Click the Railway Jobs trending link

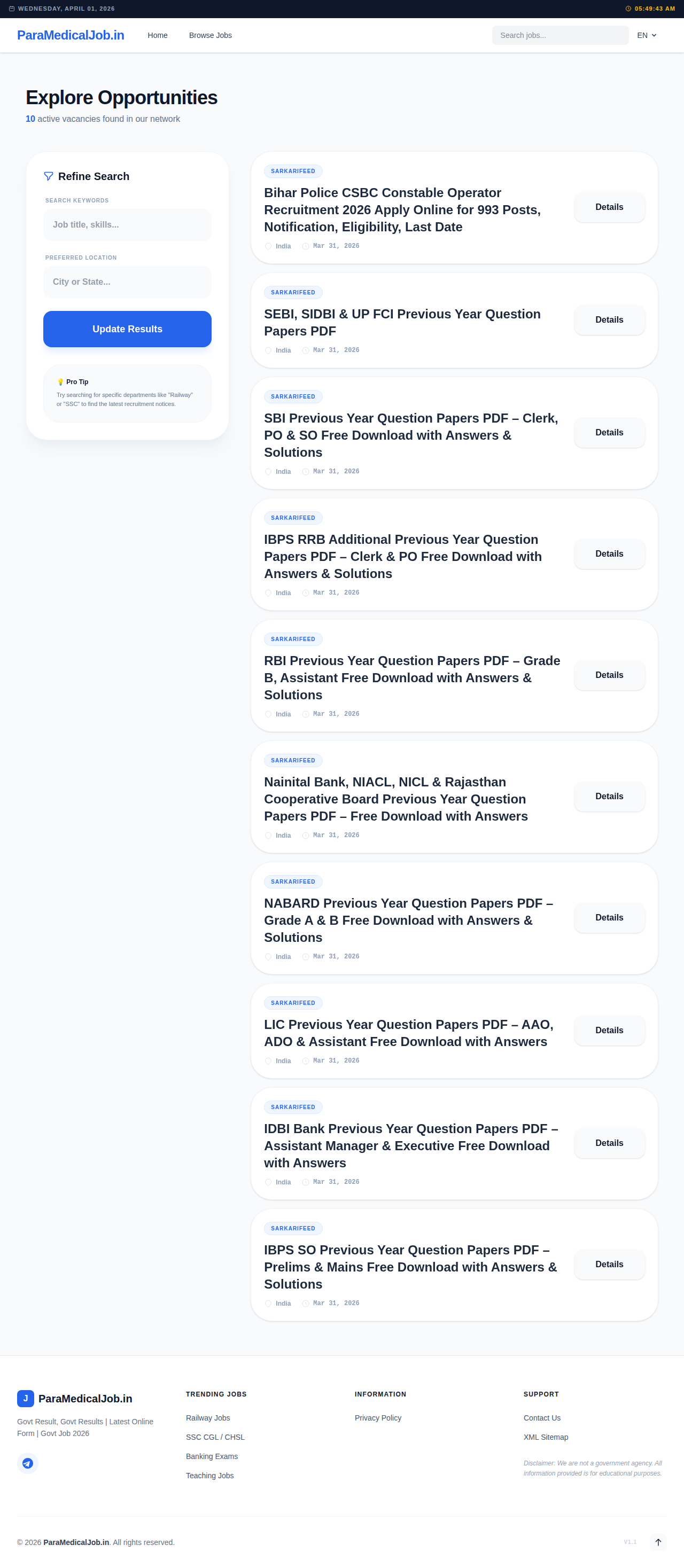click(x=207, y=1418)
